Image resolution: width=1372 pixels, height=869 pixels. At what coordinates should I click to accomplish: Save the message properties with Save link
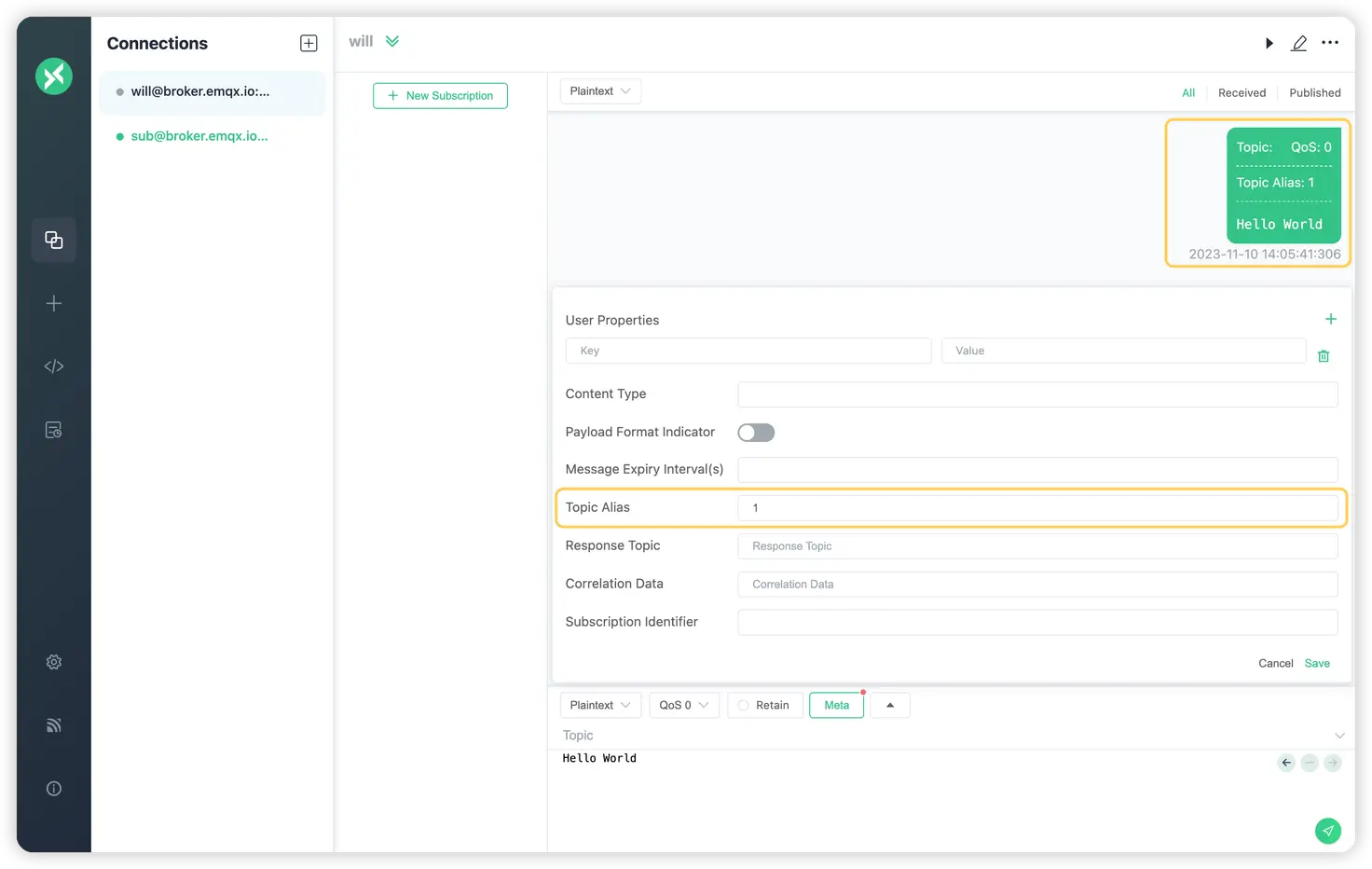(x=1317, y=663)
